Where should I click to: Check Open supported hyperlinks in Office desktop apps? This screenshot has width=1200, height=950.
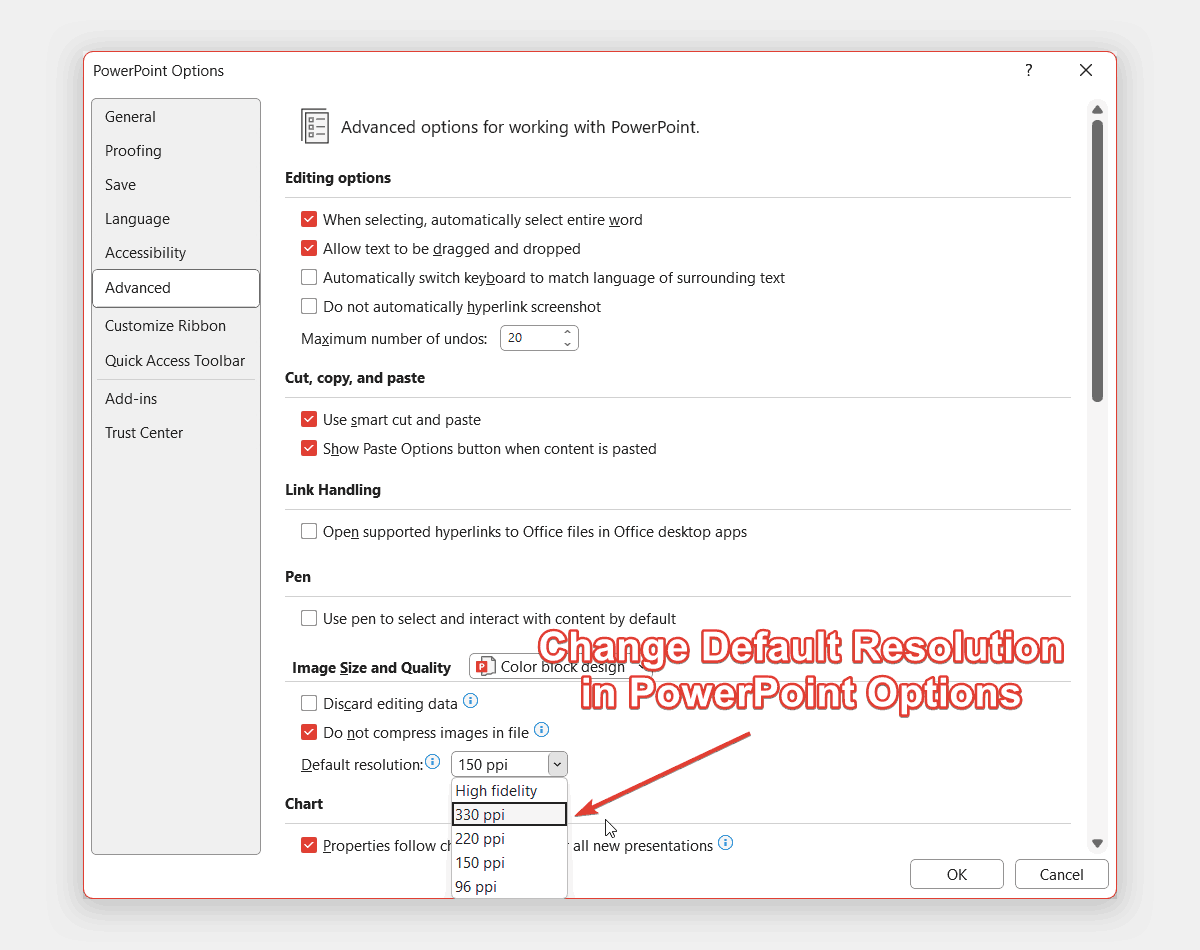click(x=309, y=531)
